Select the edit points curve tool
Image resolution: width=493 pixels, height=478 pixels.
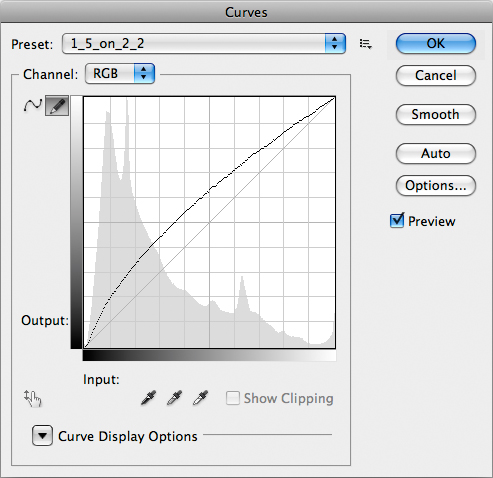pyautogui.click(x=33, y=106)
